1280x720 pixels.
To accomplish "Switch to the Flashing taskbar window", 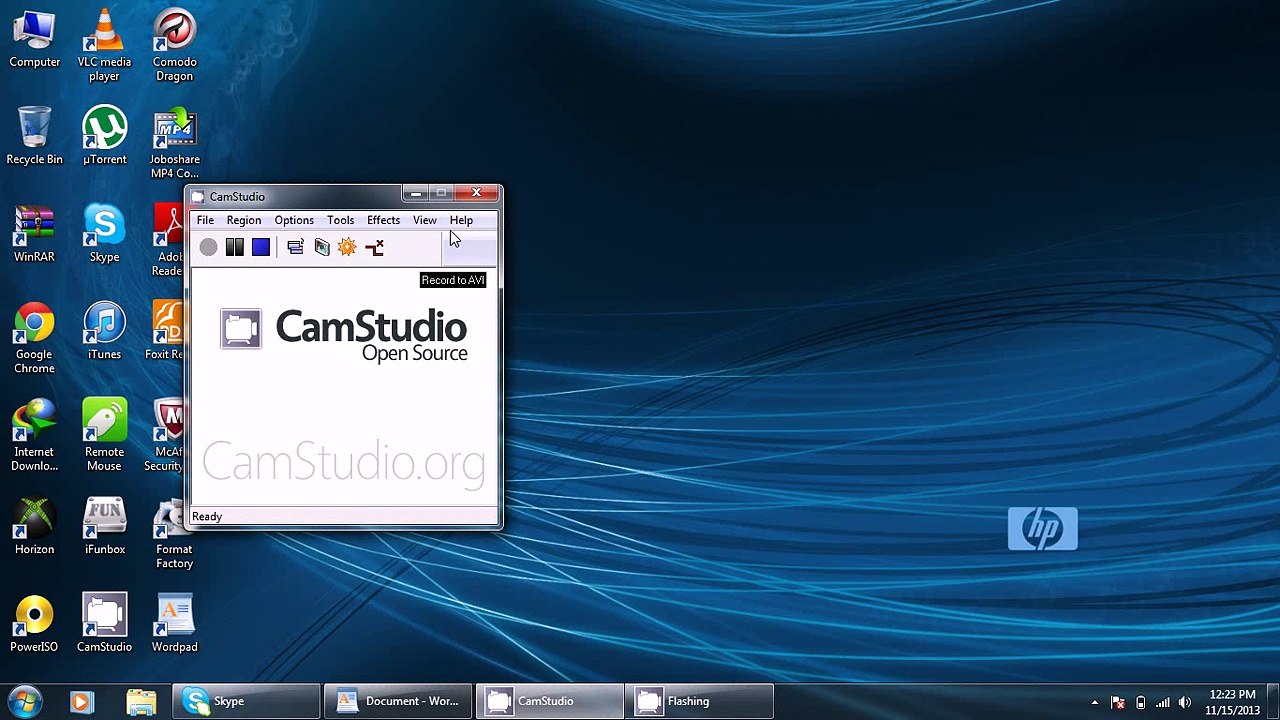I will [x=700, y=701].
